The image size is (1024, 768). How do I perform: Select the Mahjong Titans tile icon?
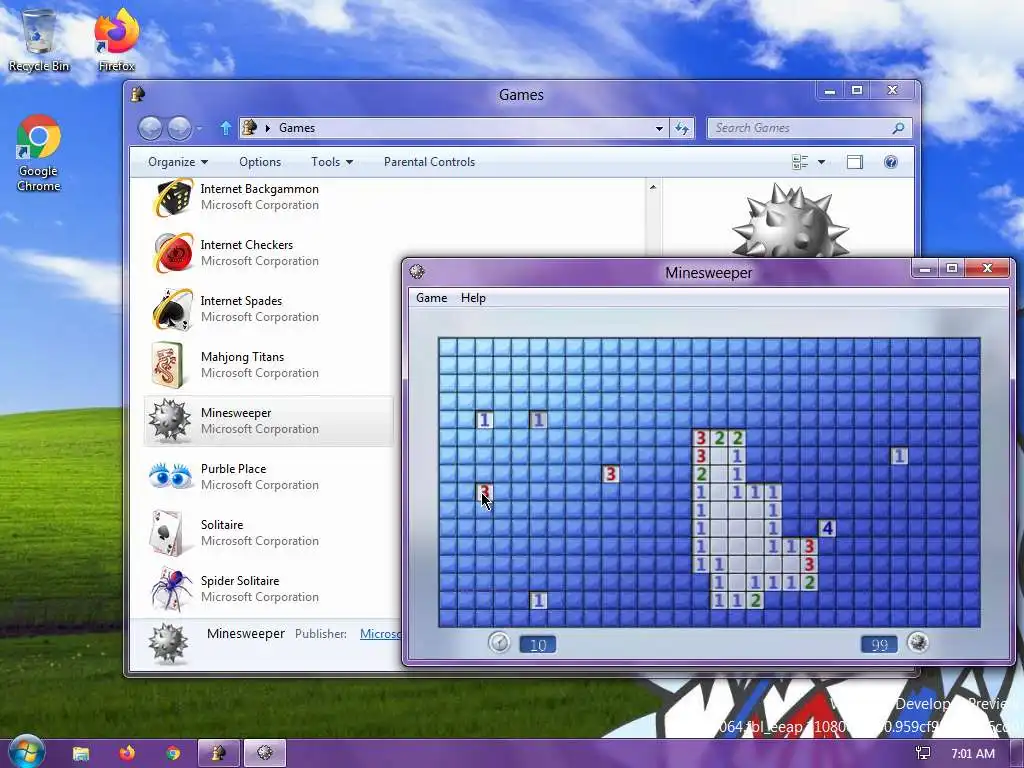click(x=167, y=365)
